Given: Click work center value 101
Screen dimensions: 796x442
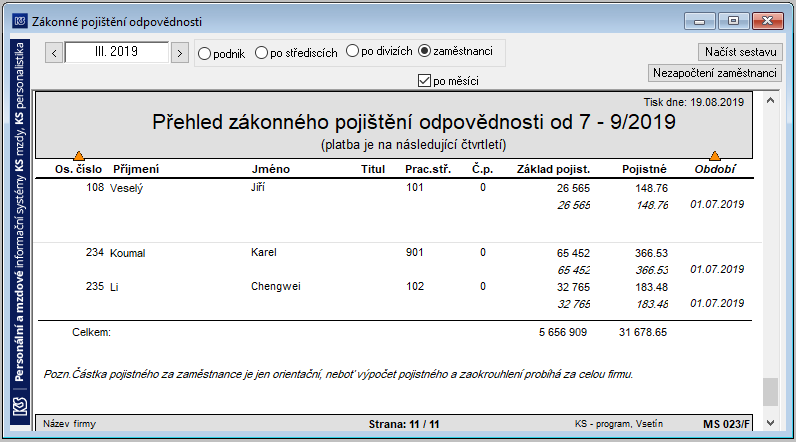Looking at the screenshot, I should [415, 187].
